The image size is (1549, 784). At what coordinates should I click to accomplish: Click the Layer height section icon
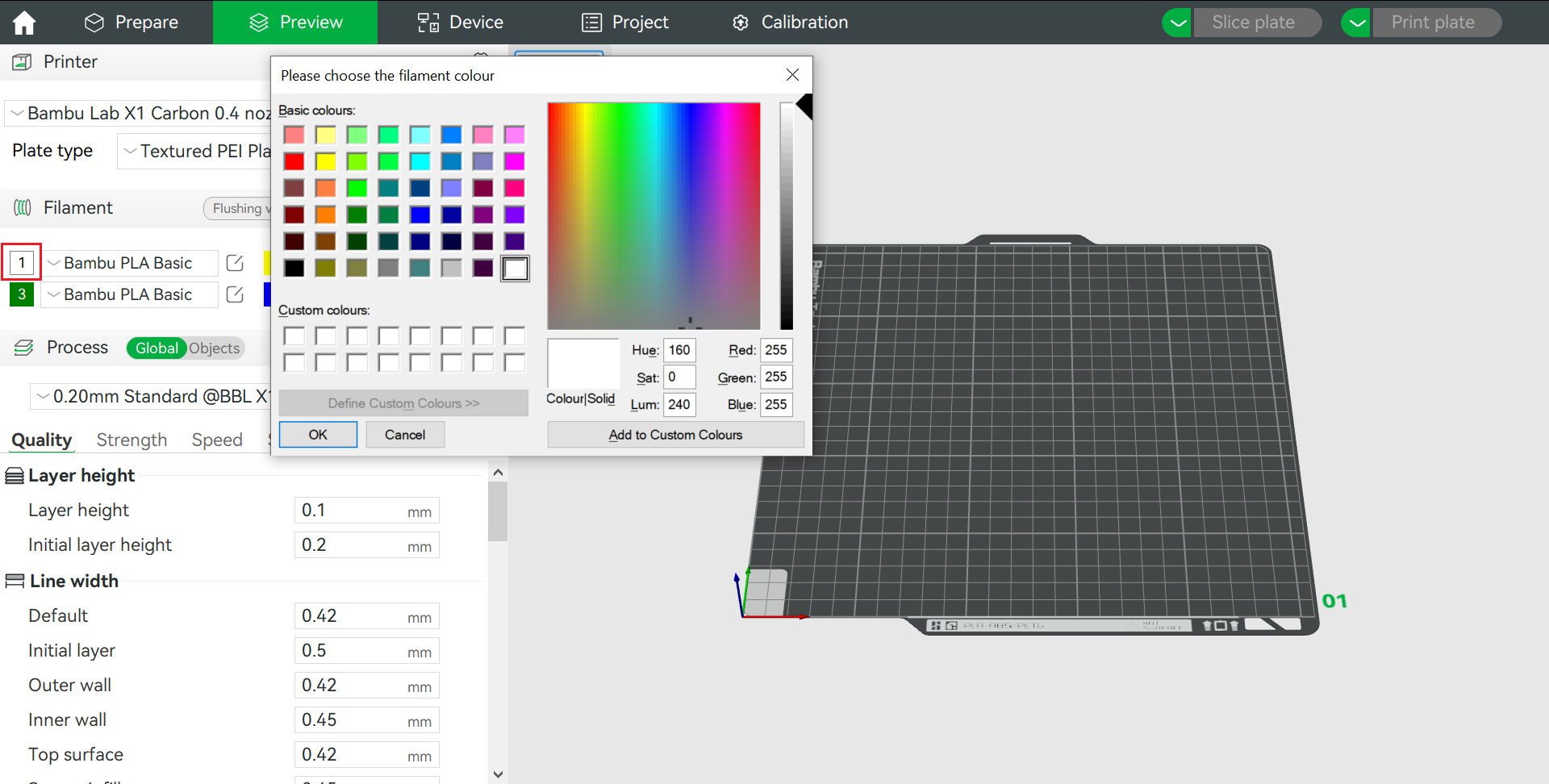tap(15, 476)
